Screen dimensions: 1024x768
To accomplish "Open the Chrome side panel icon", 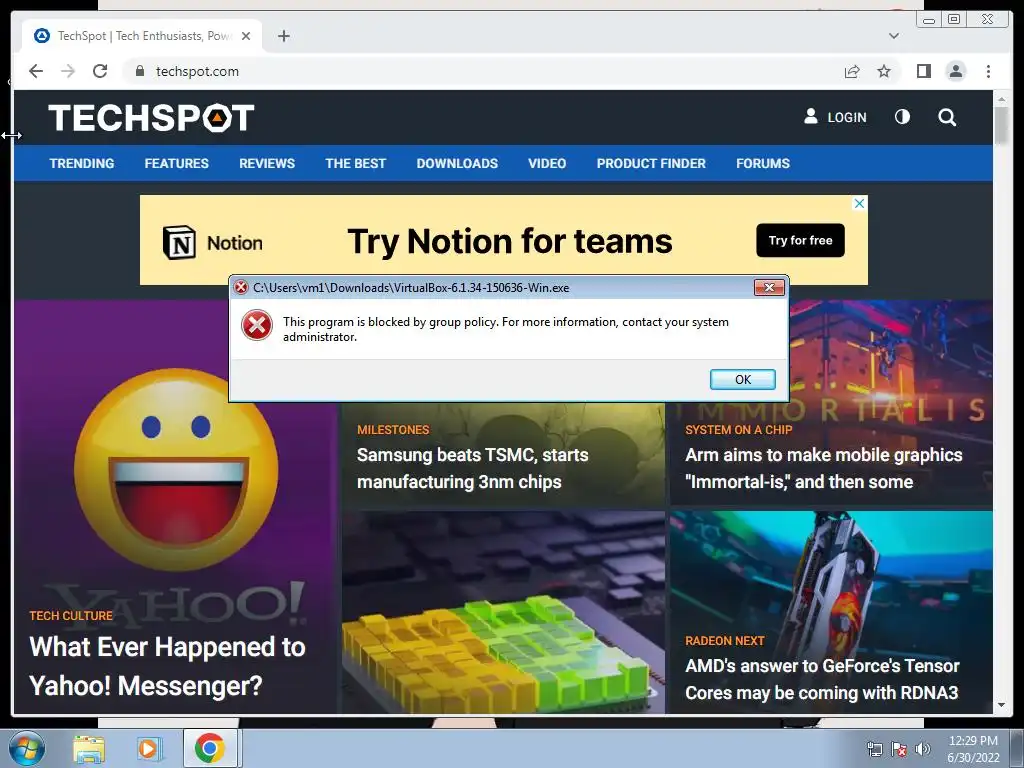I will click(x=923, y=71).
